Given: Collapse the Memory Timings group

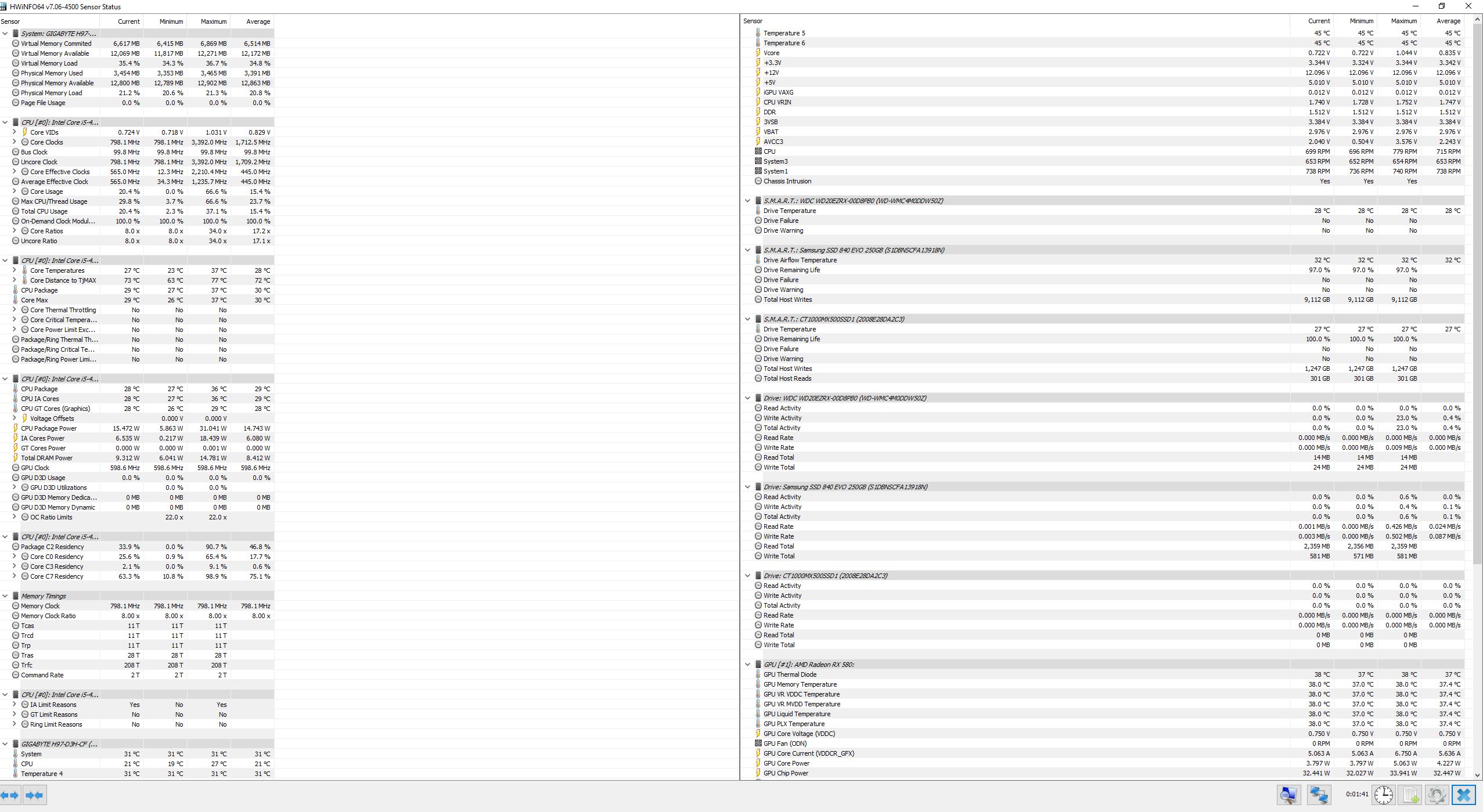Looking at the screenshot, I should click(x=5, y=596).
